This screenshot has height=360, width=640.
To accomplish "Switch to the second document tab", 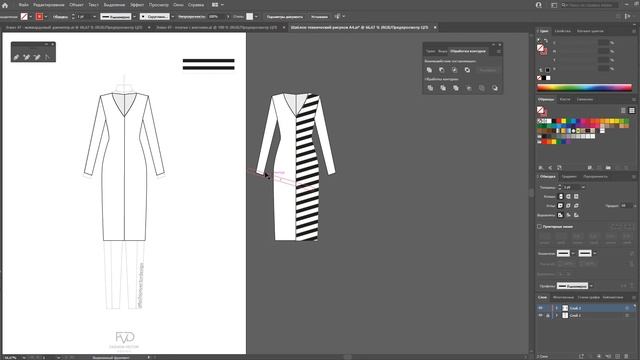I will coord(217,27).
